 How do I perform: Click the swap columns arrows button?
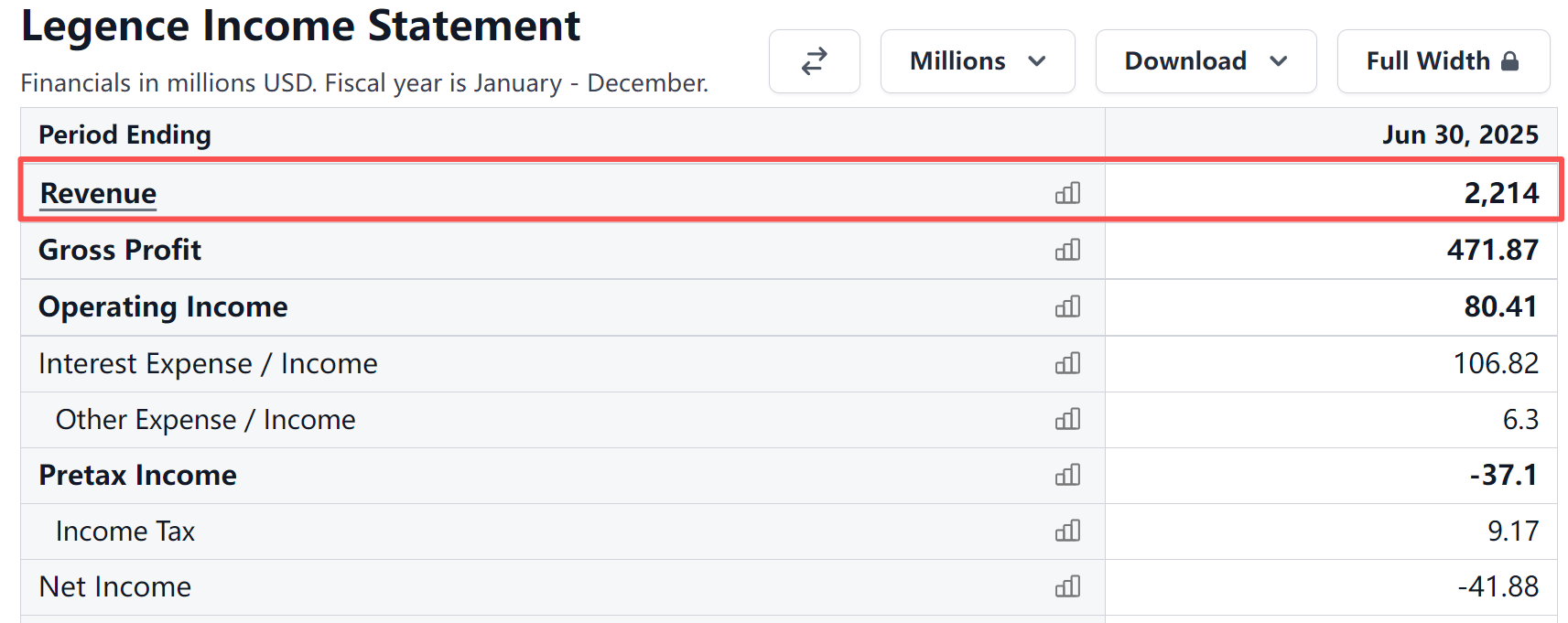[x=815, y=61]
